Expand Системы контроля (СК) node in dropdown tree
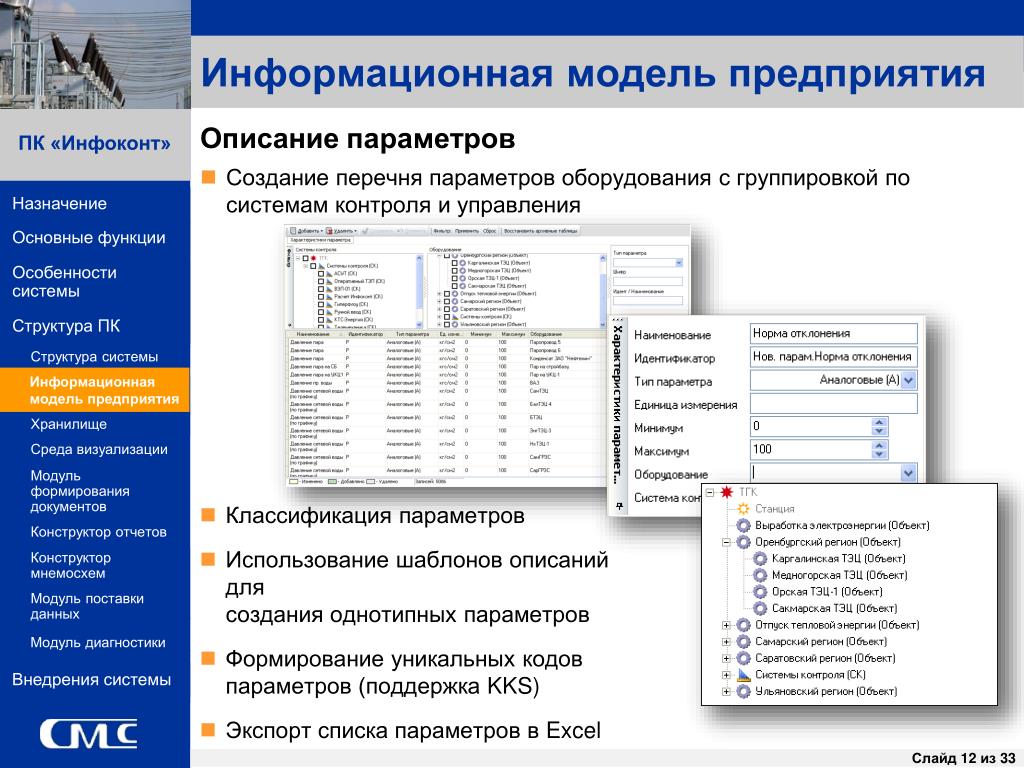This screenshot has height=768, width=1024. coord(726,675)
